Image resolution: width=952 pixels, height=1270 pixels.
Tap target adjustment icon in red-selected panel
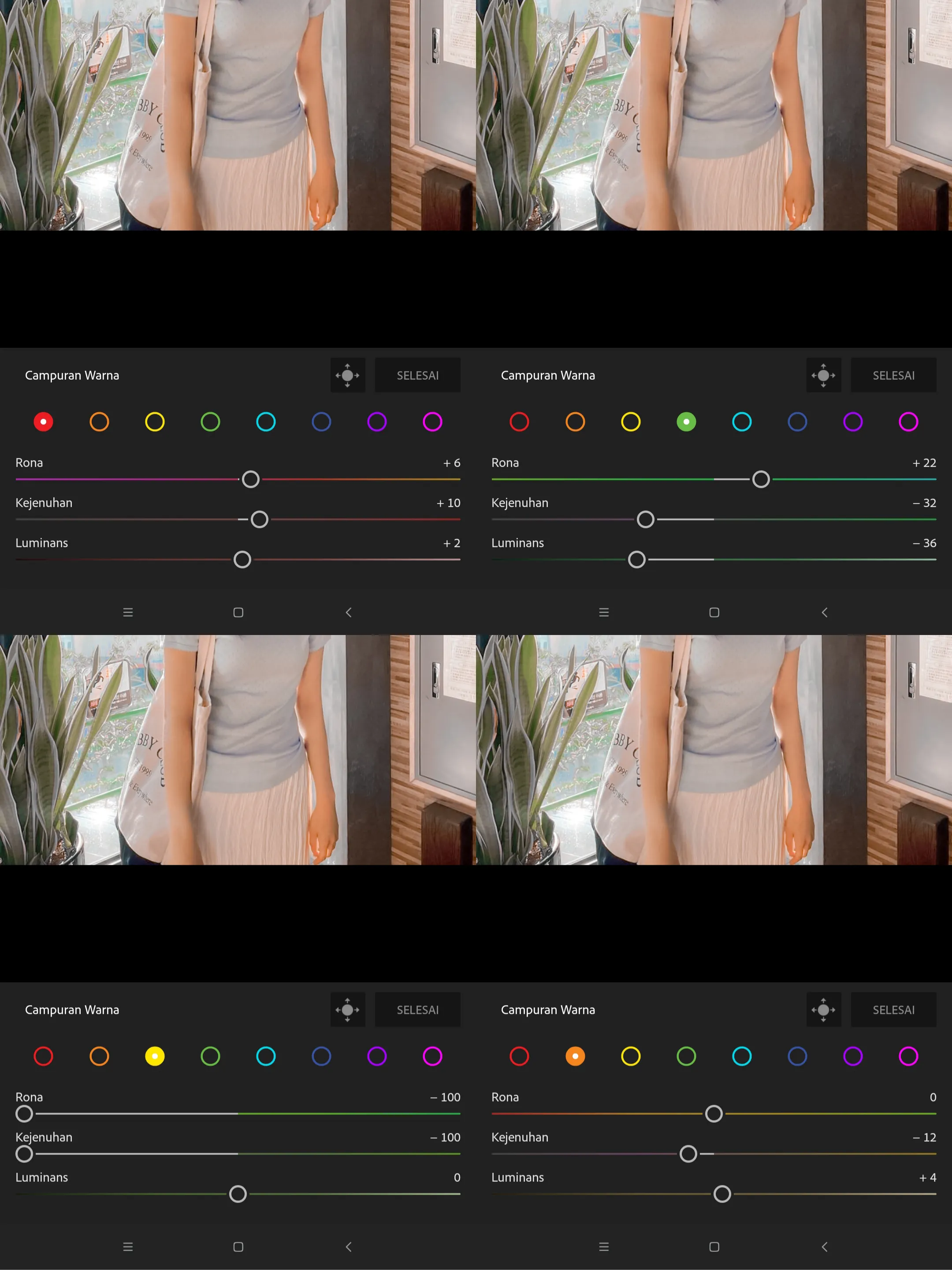tap(347, 375)
